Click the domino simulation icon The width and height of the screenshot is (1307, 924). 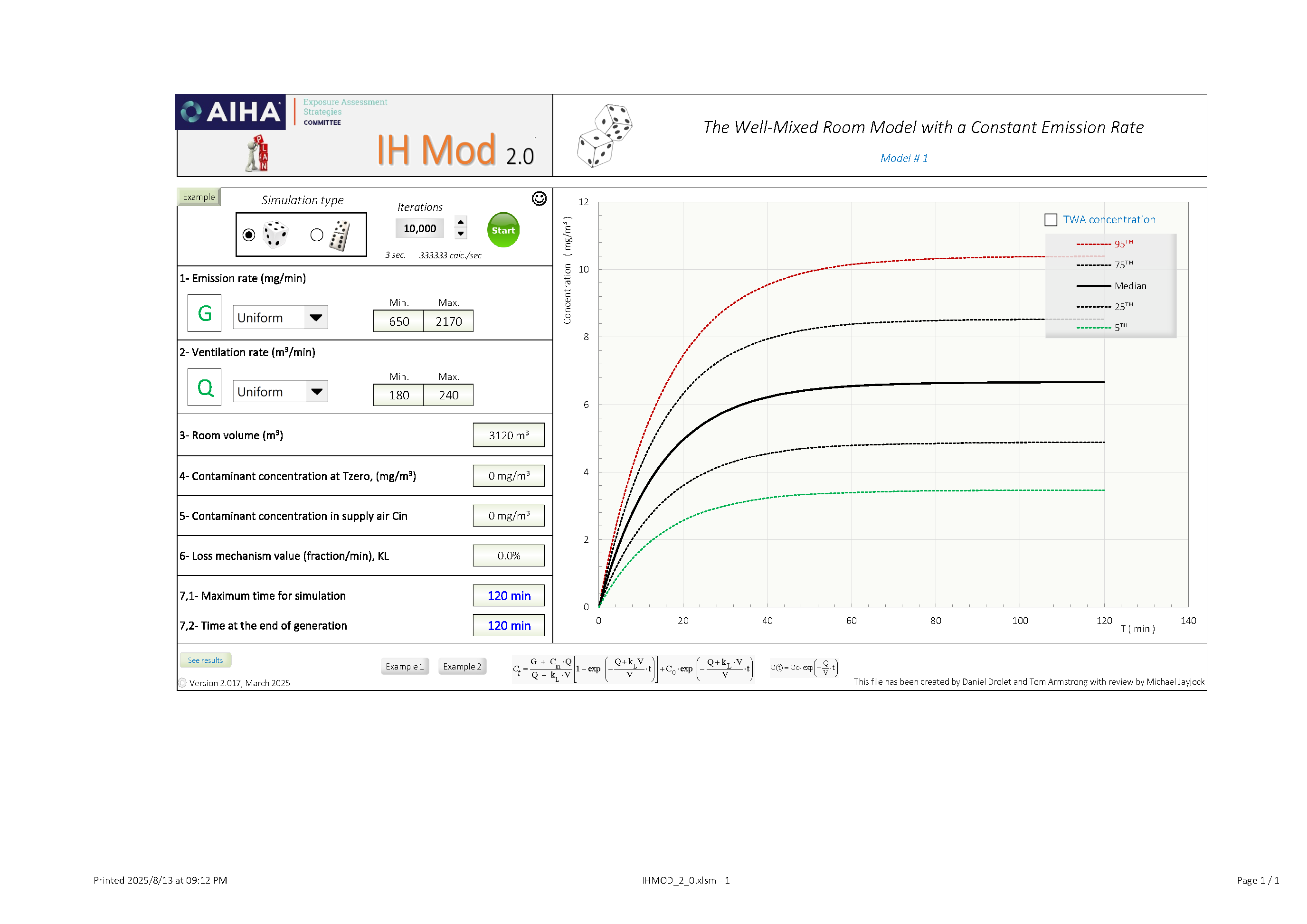[x=340, y=236]
